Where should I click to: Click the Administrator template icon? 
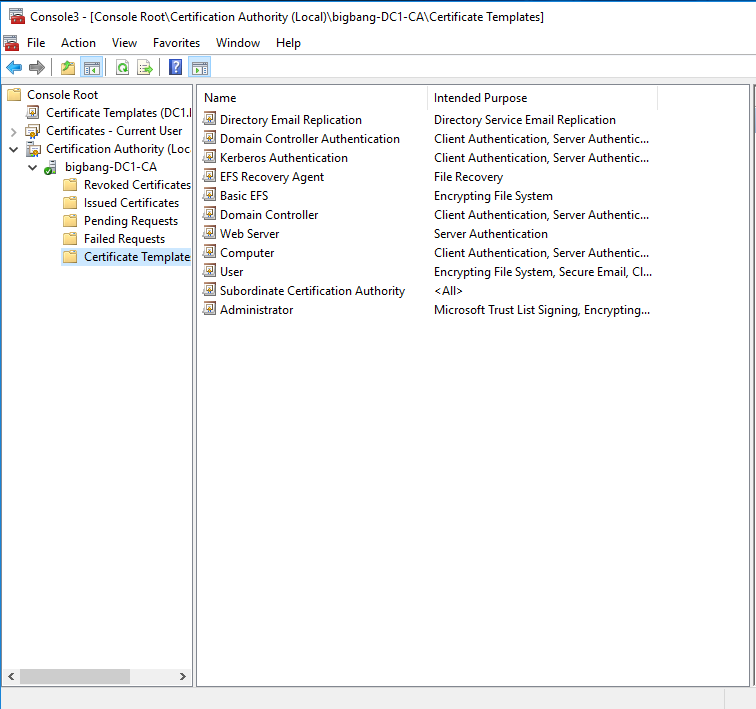[209, 309]
